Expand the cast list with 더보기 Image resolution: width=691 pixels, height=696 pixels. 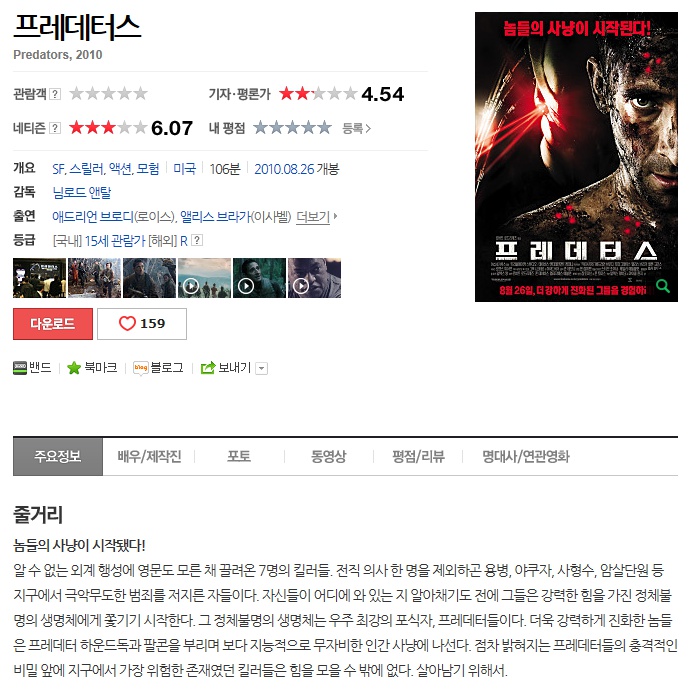[316, 217]
